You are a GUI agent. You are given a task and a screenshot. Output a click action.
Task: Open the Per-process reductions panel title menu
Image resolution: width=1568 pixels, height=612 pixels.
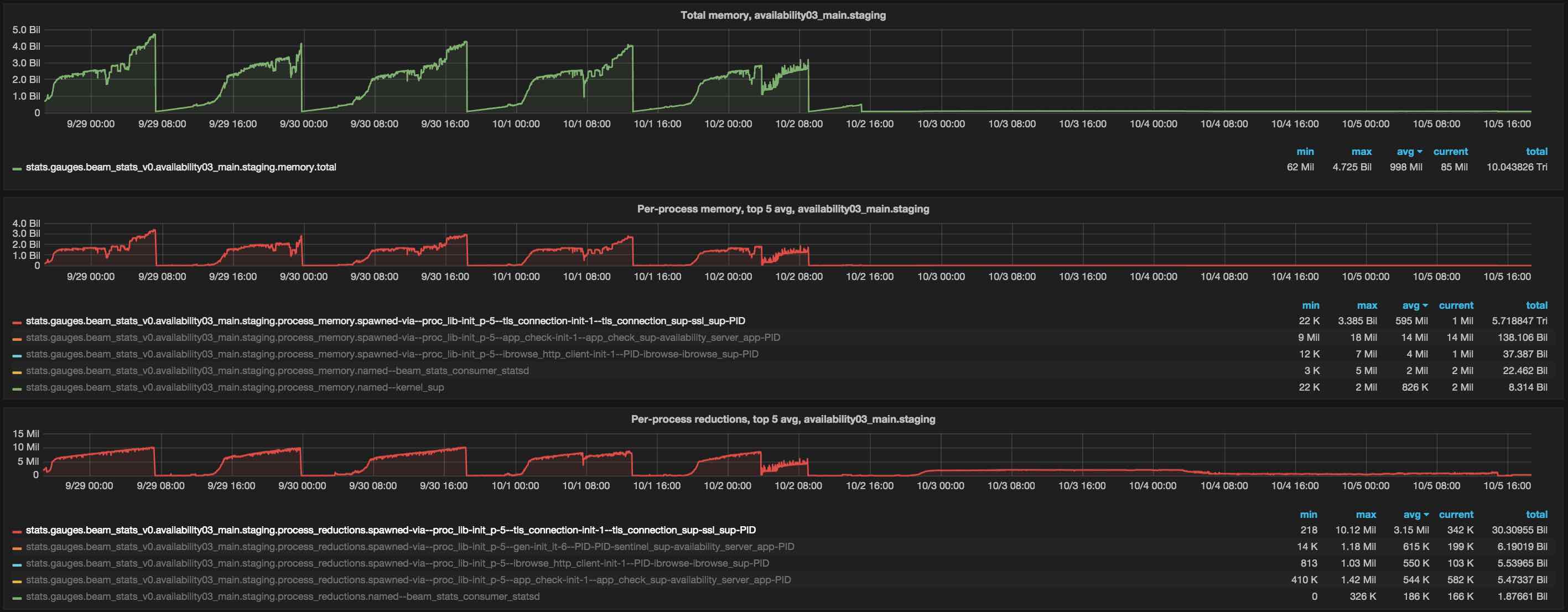pyautogui.click(x=783, y=419)
